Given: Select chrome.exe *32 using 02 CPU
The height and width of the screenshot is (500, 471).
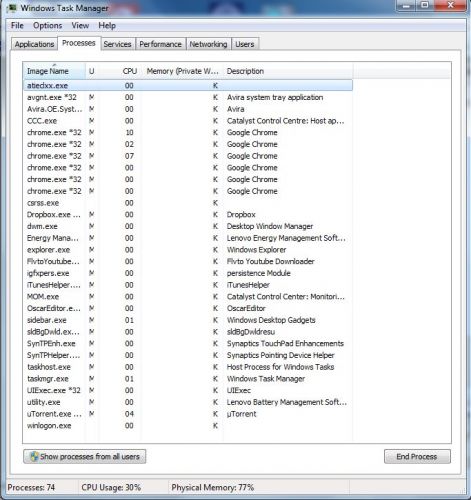Looking at the screenshot, I should [x=188, y=144].
